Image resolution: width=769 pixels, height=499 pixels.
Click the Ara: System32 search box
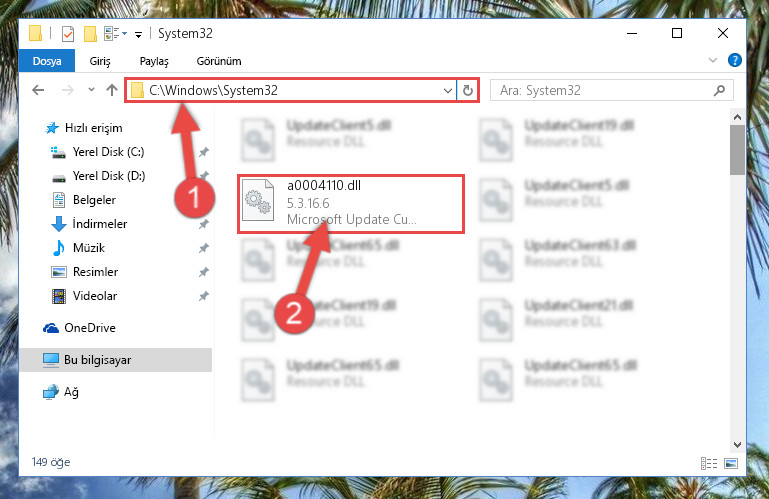tap(612, 90)
